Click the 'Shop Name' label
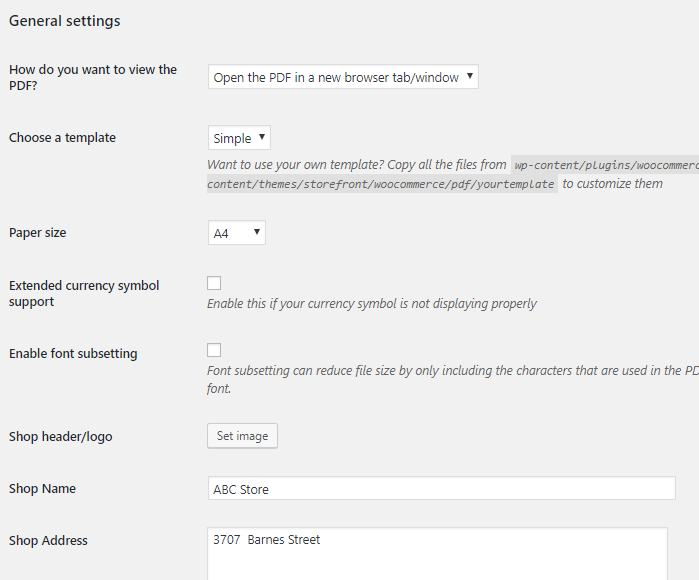 pos(42,489)
